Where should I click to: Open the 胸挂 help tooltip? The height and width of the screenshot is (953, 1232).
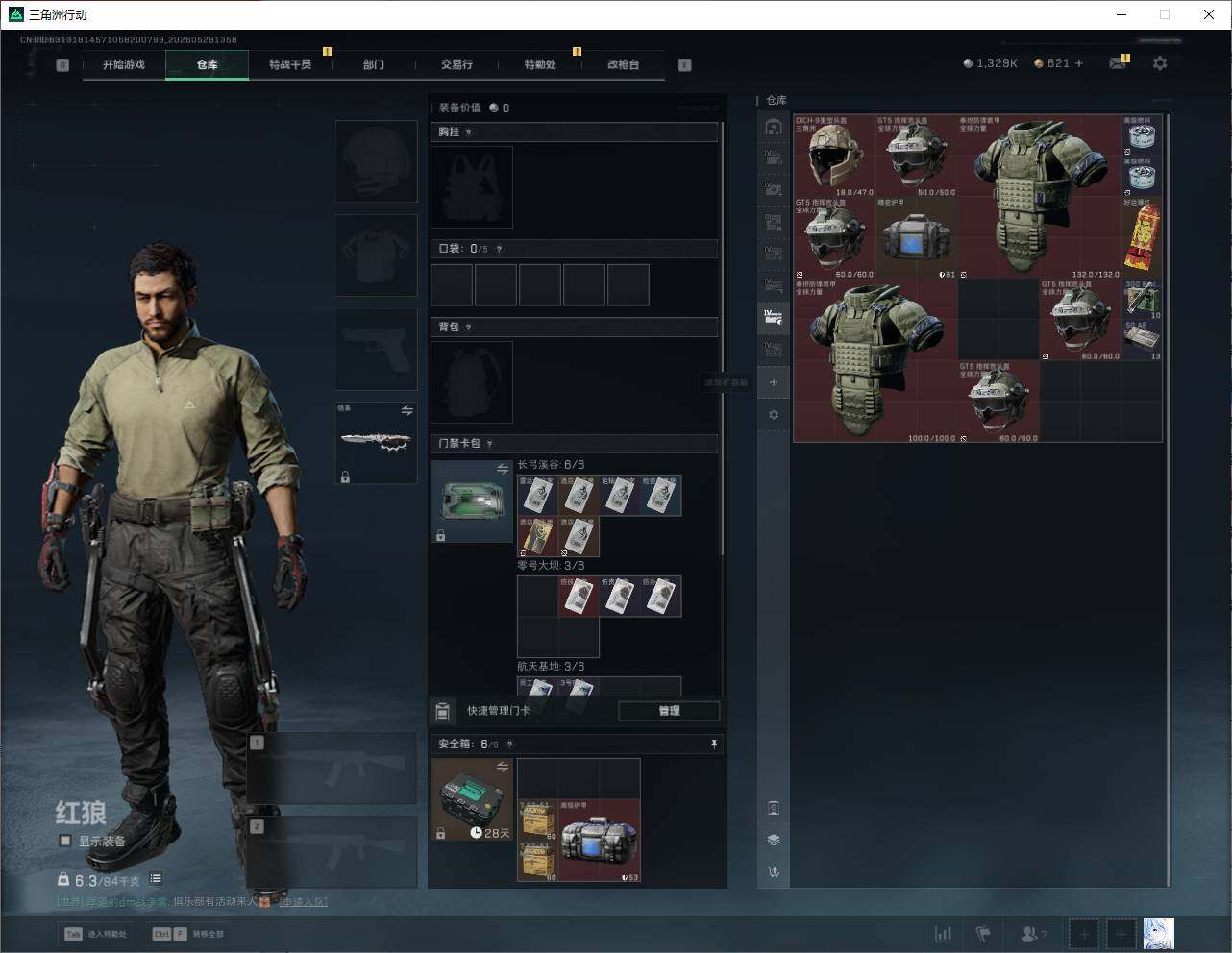click(468, 133)
